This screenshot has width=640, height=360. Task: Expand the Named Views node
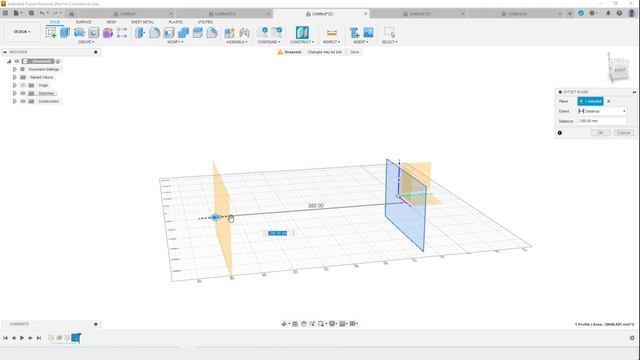pyautogui.click(x=15, y=77)
